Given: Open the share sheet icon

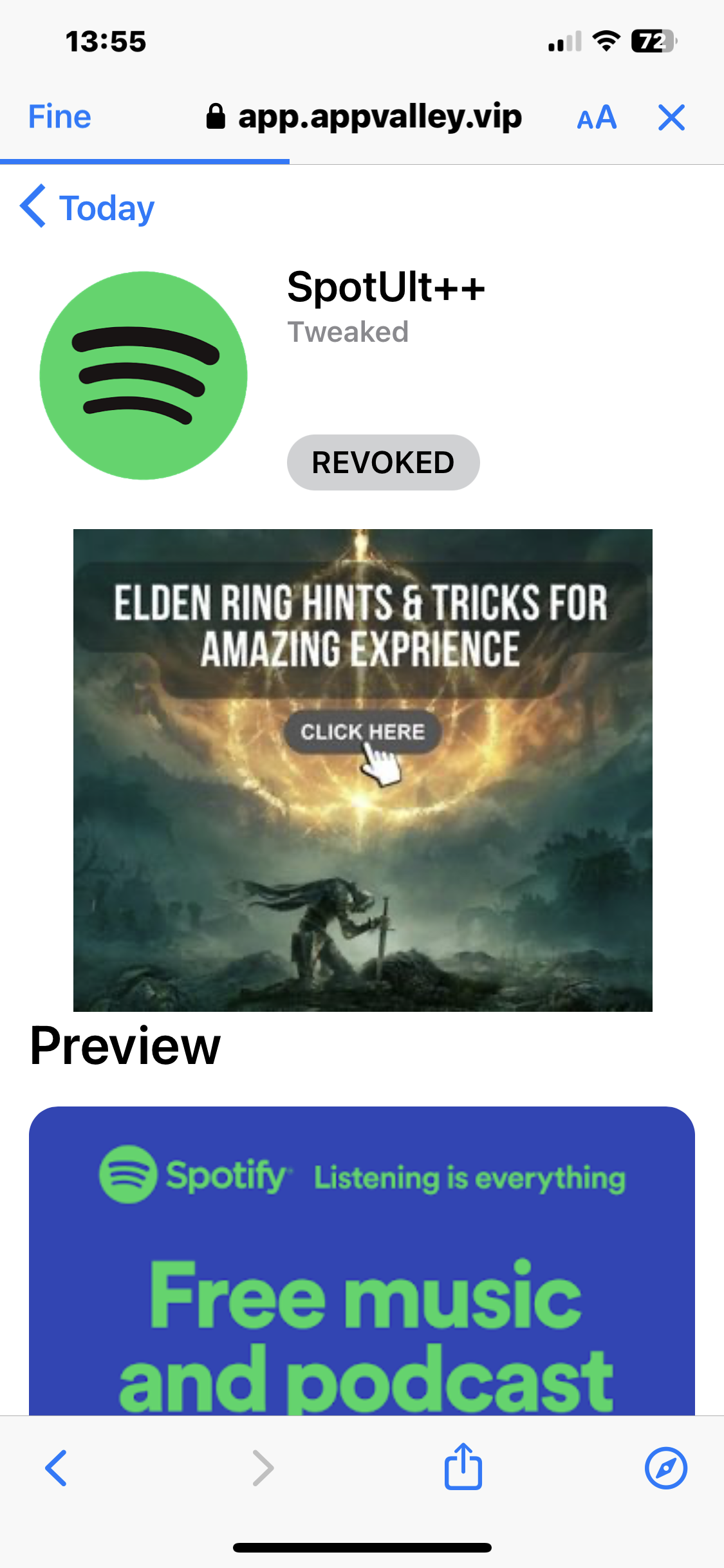Looking at the screenshot, I should point(463,1466).
